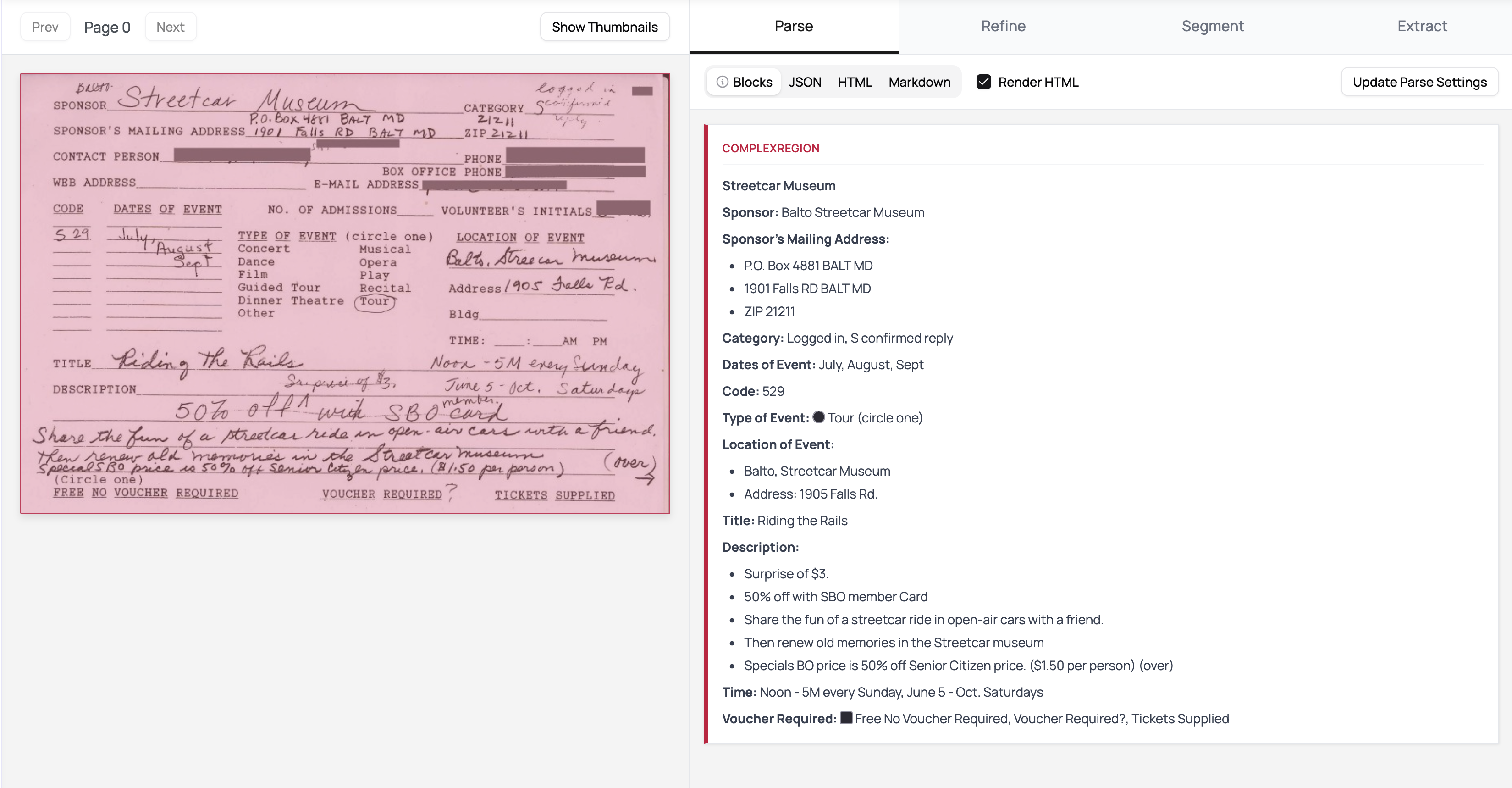Click the 'Location of Event:' label

click(778, 445)
